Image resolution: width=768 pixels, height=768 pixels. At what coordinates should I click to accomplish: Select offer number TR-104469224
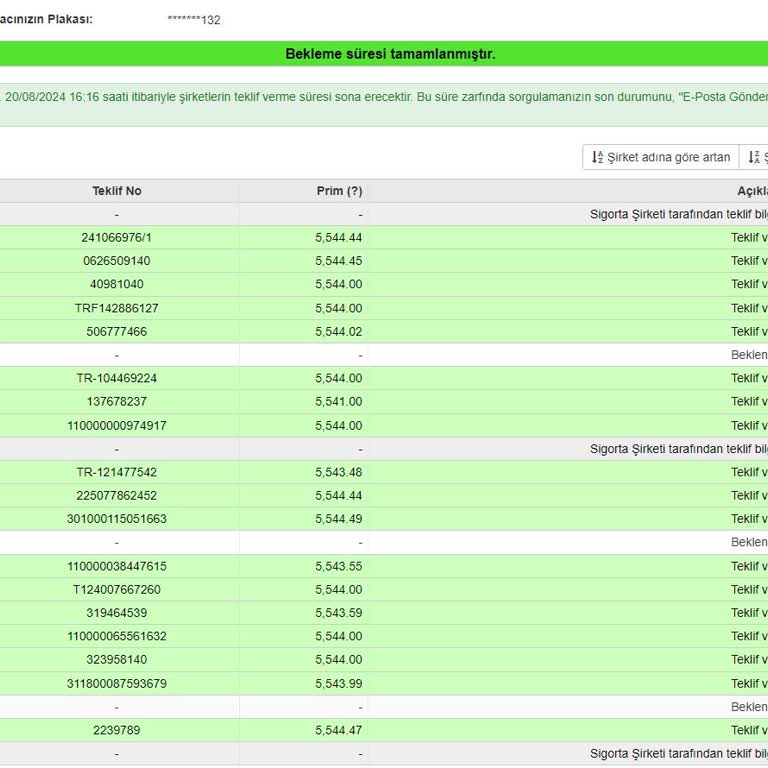pos(117,379)
